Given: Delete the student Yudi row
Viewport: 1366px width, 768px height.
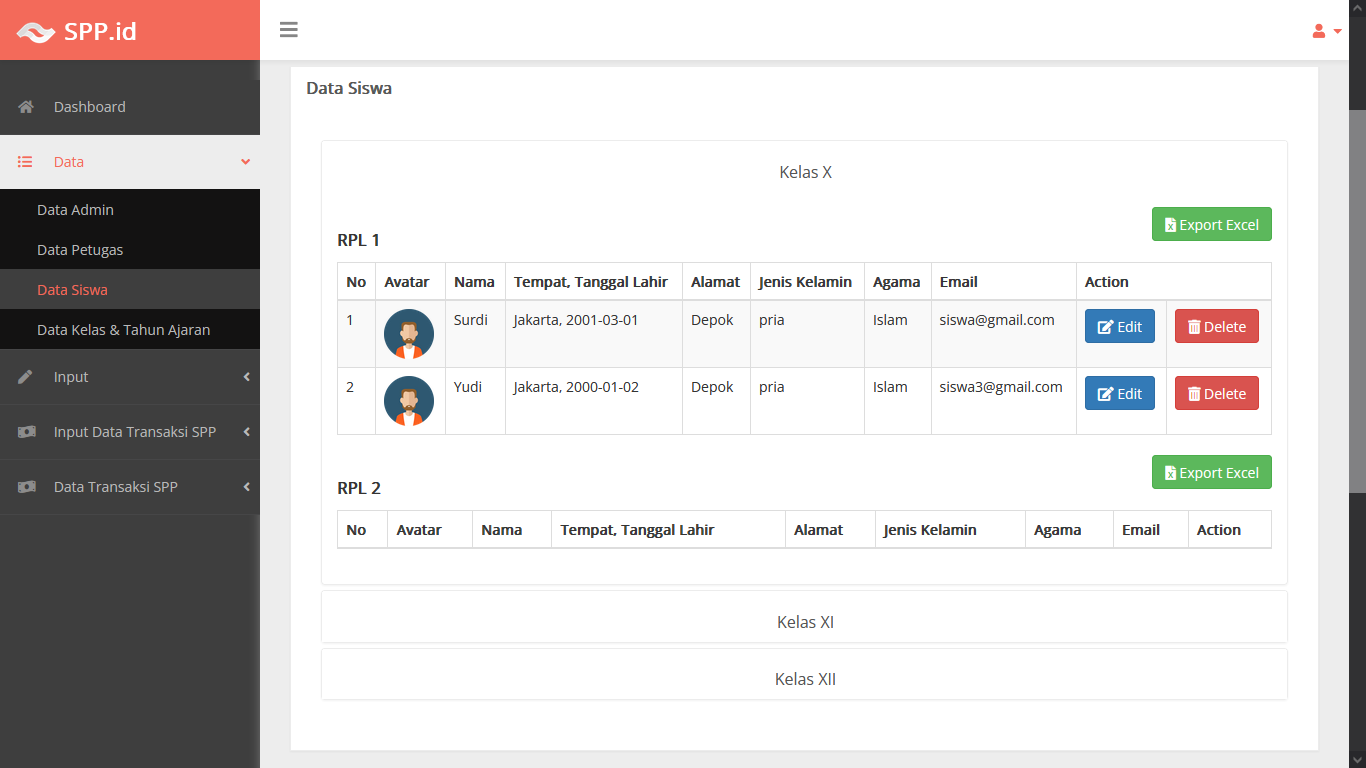Looking at the screenshot, I should [x=1216, y=394].
